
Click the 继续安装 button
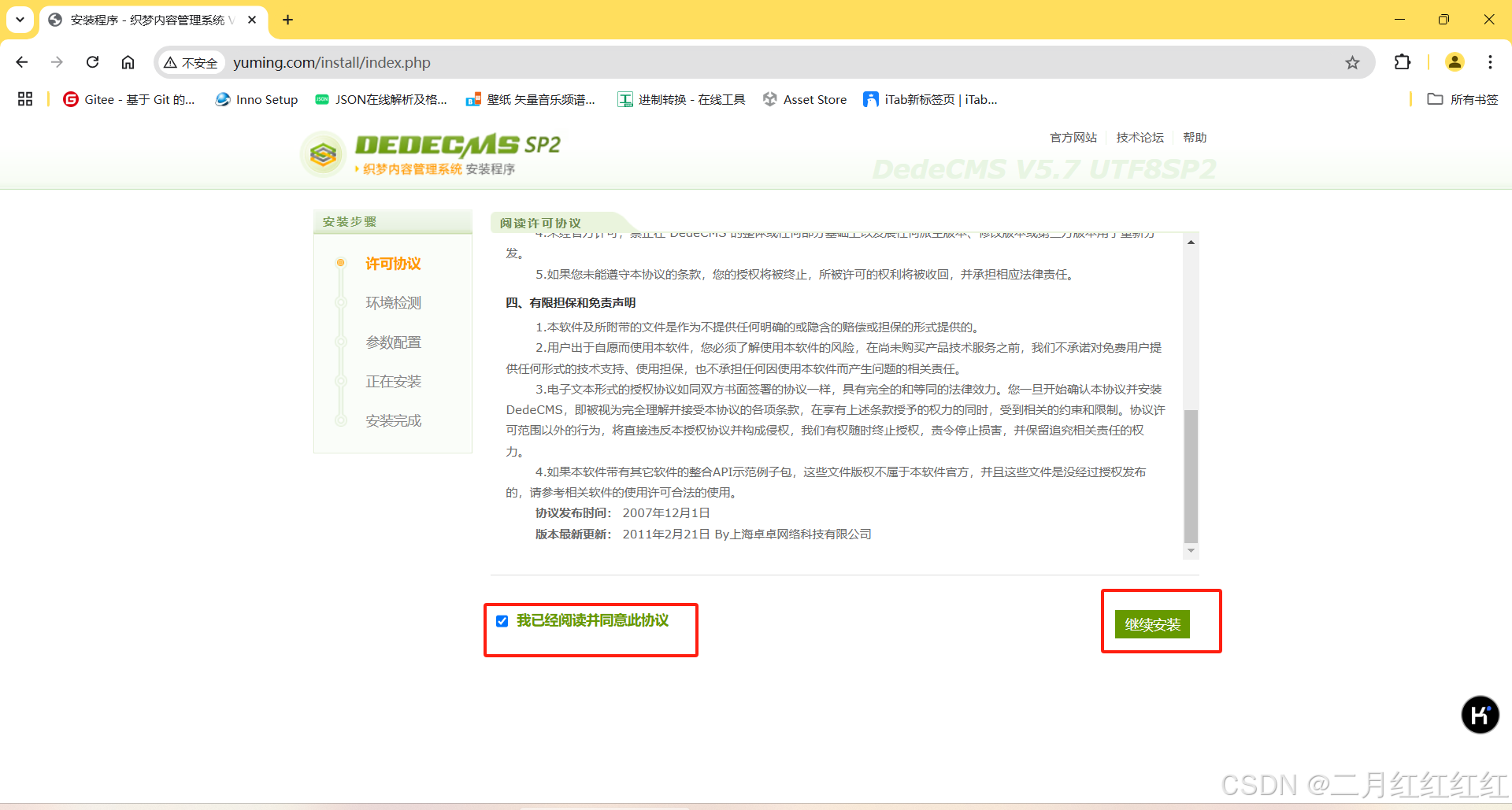[1152, 624]
